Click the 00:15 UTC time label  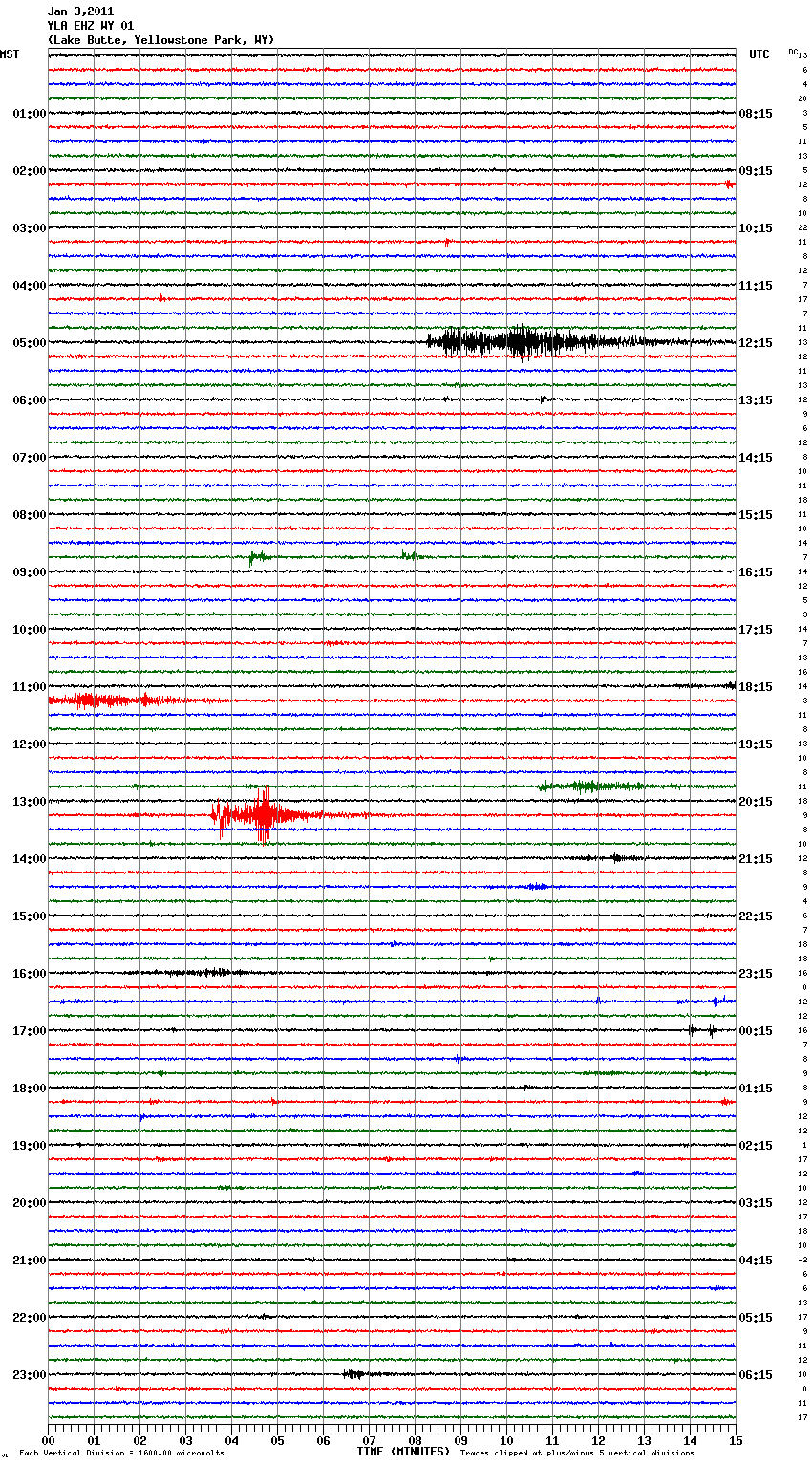coord(756,1031)
